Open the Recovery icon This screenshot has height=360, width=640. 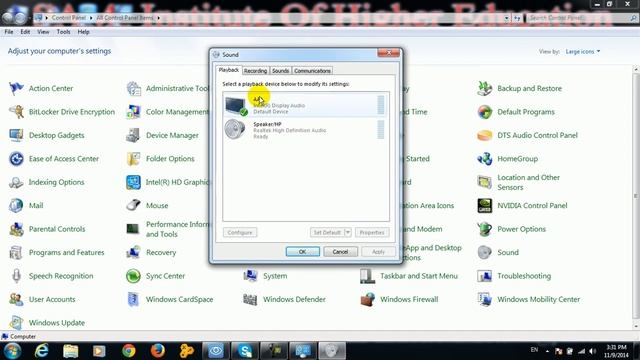[x=133, y=252]
